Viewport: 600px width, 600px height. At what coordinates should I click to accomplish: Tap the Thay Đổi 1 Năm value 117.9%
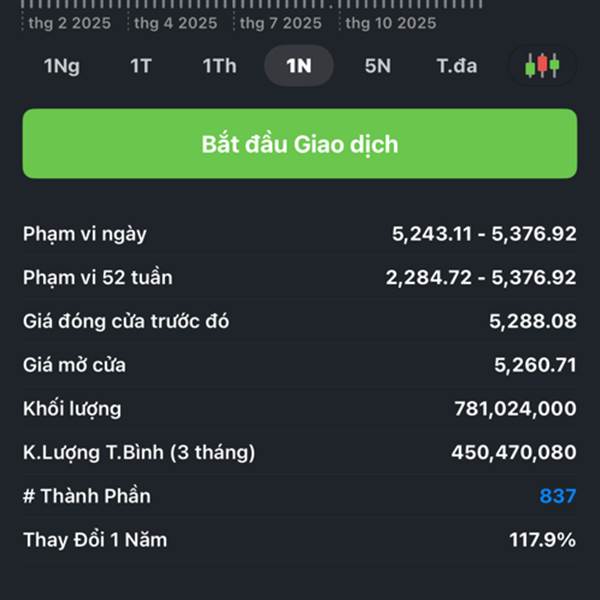542,540
